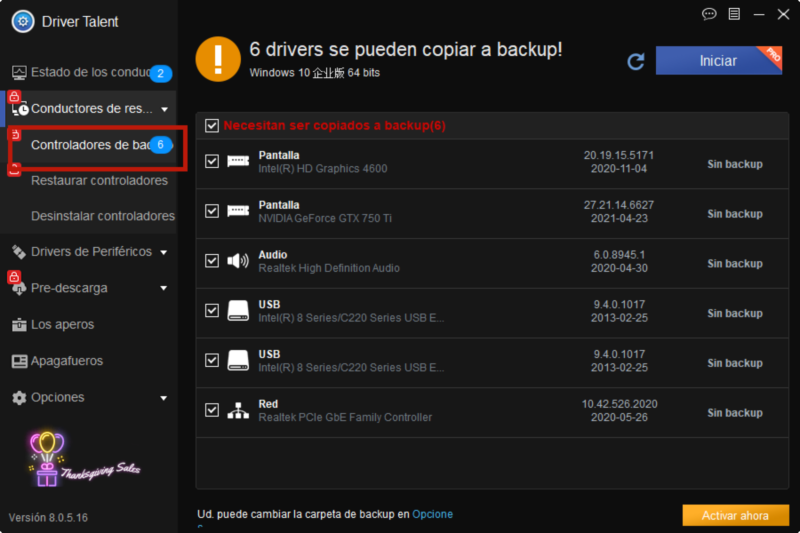Click Sin backup status for NVIDIA GeForce

[735, 214]
